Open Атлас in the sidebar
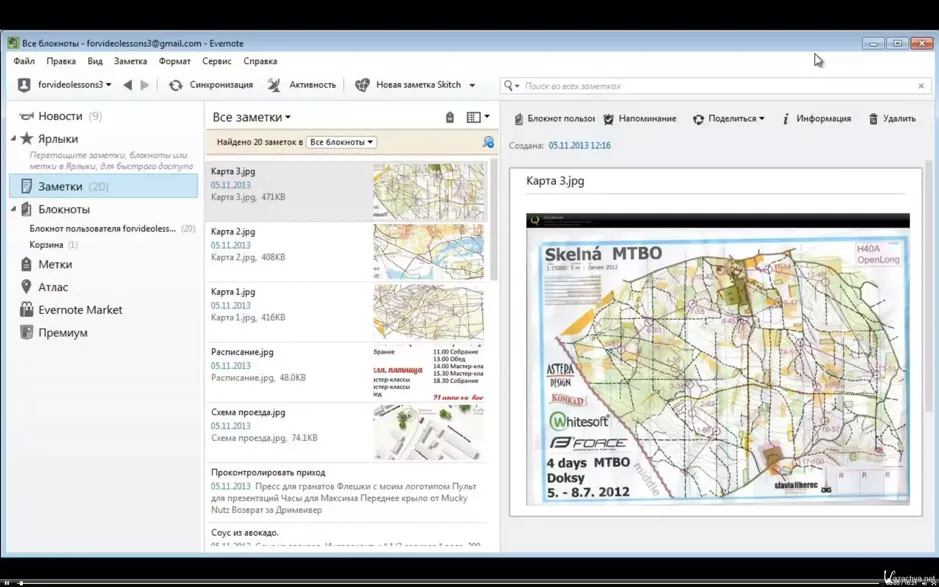The image size is (939, 587). [44, 288]
